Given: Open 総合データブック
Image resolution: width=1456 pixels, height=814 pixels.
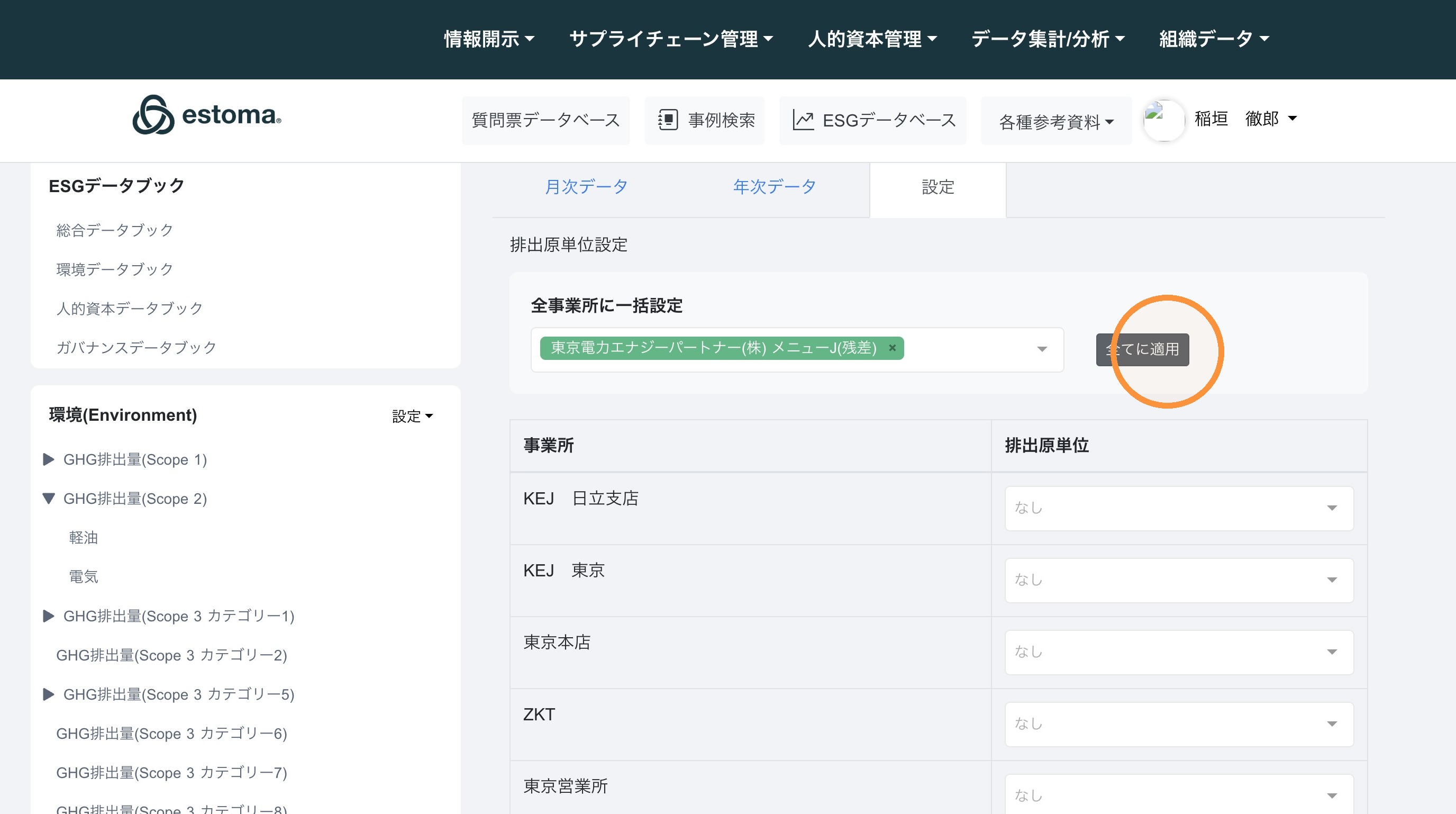Looking at the screenshot, I should [115, 230].
